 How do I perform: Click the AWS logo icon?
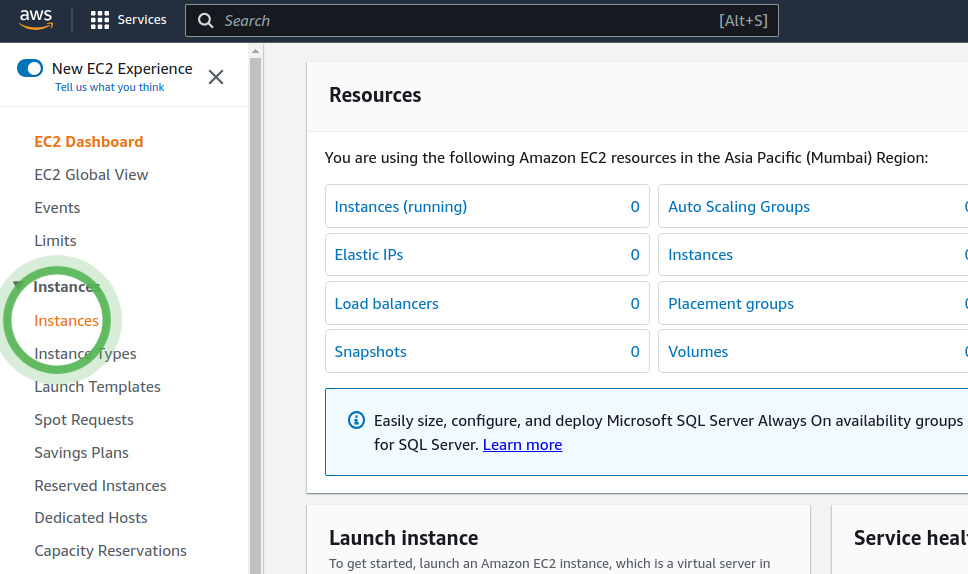[x=36, y=20]
